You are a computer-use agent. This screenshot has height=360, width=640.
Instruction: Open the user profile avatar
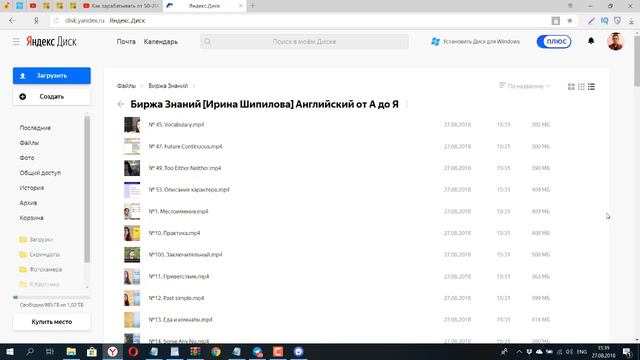click(x=615, y=42)
